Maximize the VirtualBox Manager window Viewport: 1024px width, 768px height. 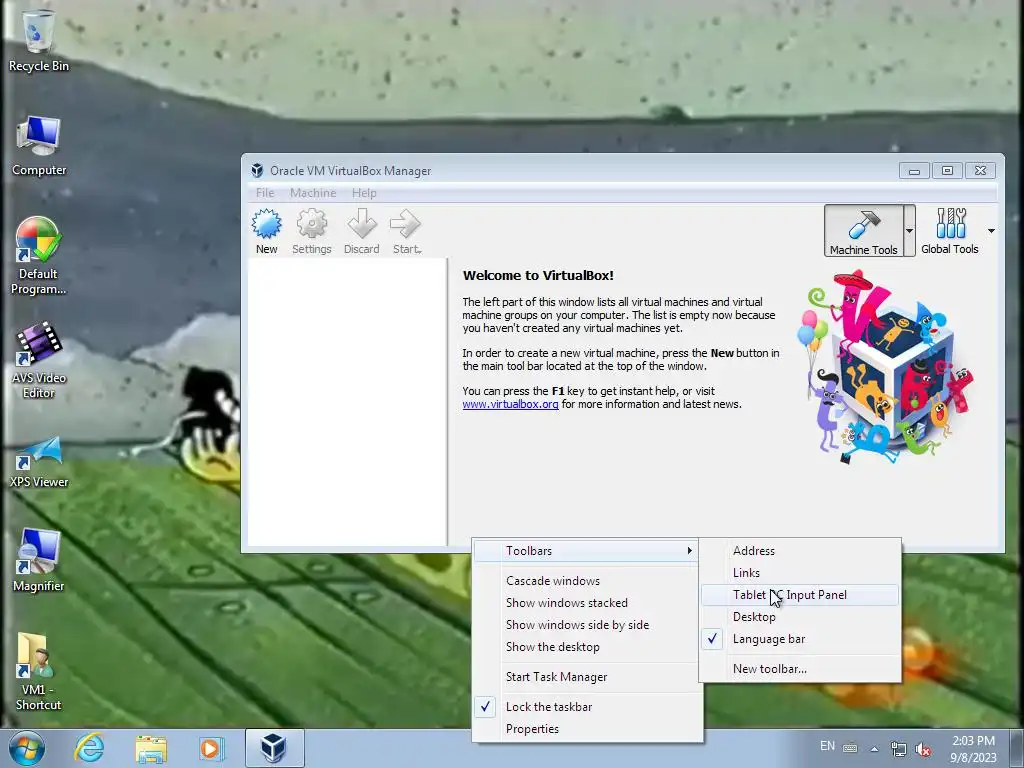pos(947,171)
